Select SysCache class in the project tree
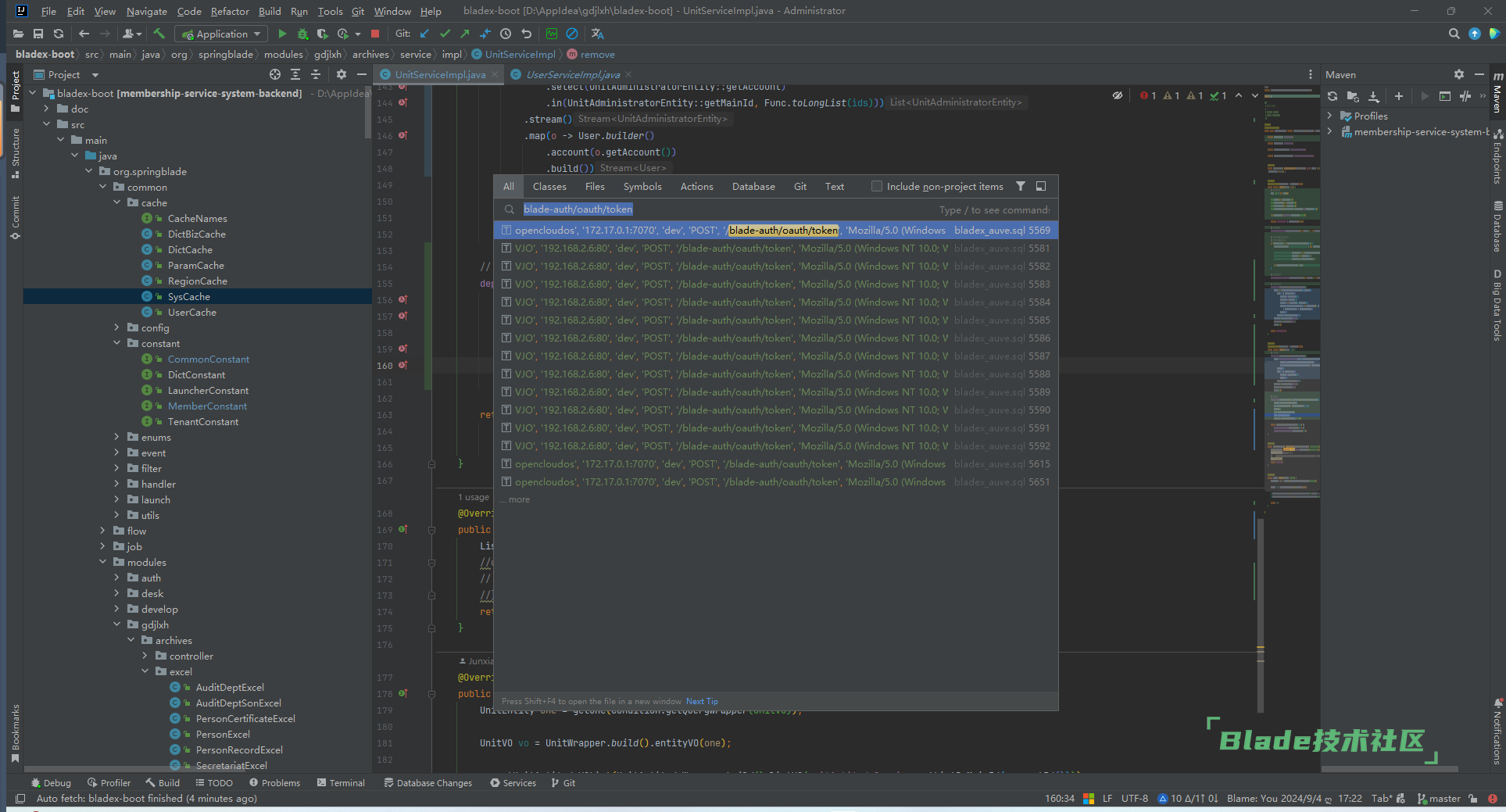Viewport: 1506px width, 812px height. tap(189, 296)
